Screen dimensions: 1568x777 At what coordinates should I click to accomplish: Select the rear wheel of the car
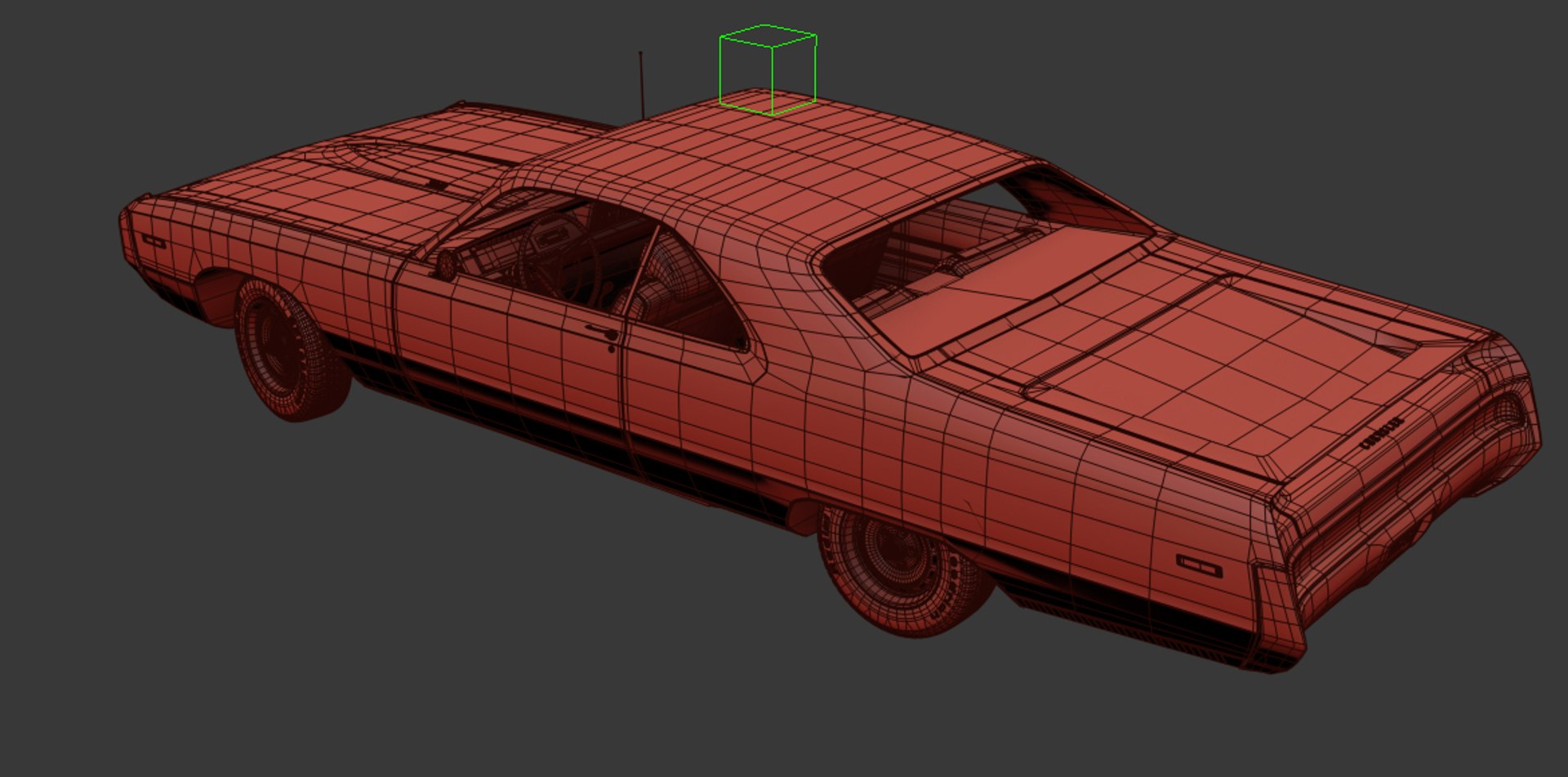coord(905,569)
